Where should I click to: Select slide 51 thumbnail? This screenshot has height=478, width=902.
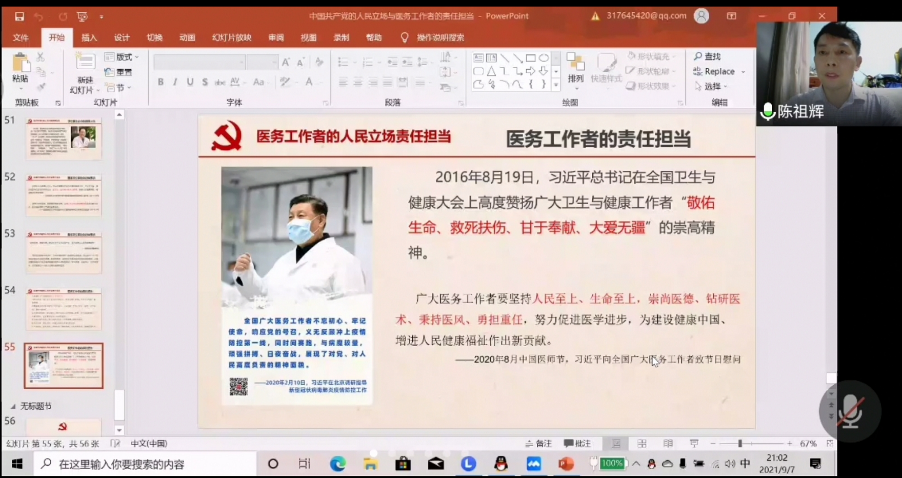[x=63, y=139]
